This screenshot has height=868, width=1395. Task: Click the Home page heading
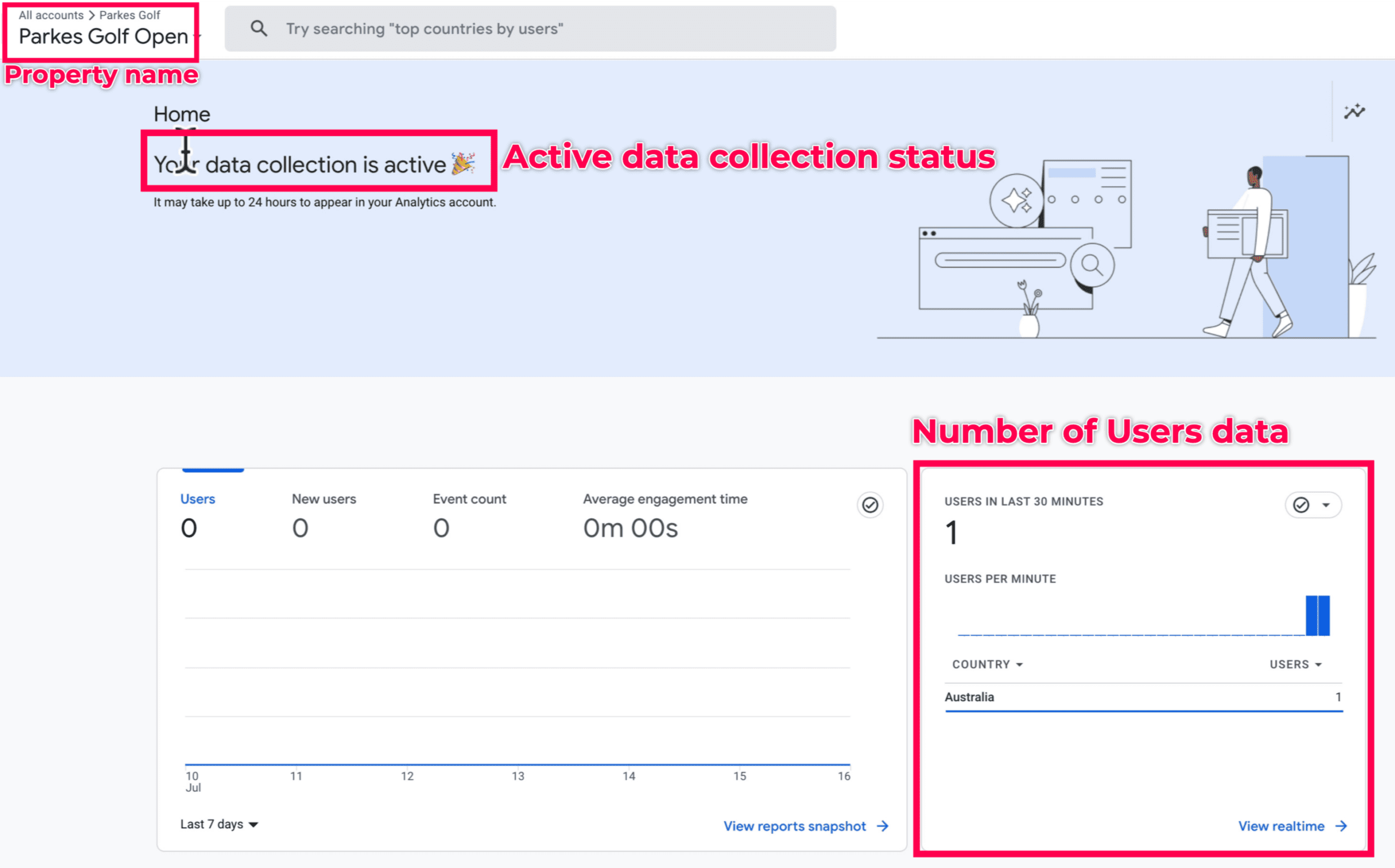pos(182,114)
